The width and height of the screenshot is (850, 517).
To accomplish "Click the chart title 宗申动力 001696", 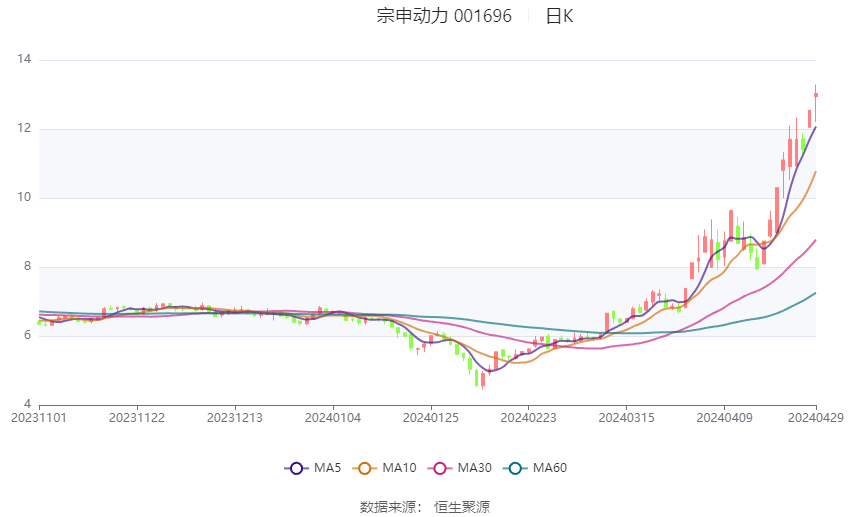I will [x=444, y=16].
